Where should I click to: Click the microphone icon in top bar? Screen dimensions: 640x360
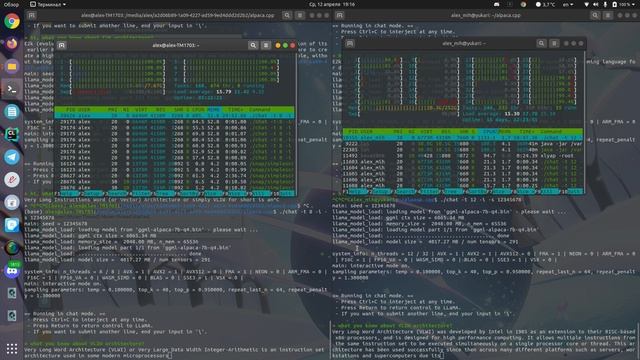click(605, 4)
